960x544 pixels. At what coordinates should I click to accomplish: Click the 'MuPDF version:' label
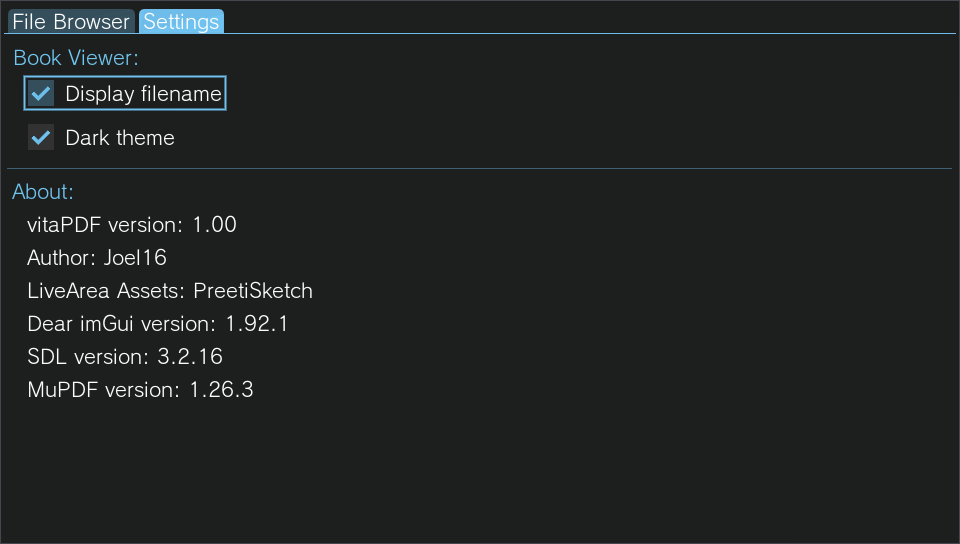tap(103, 390)
